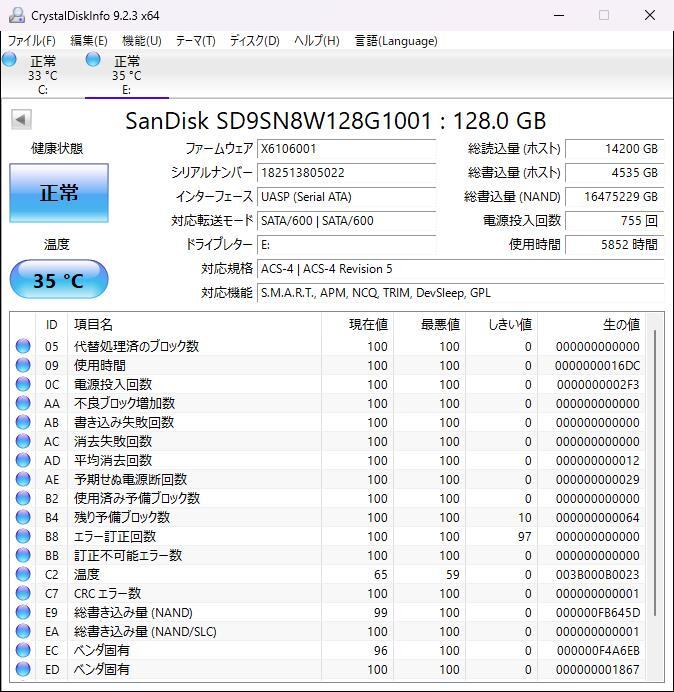Click the status orb for attribute C2 温度

23,574
